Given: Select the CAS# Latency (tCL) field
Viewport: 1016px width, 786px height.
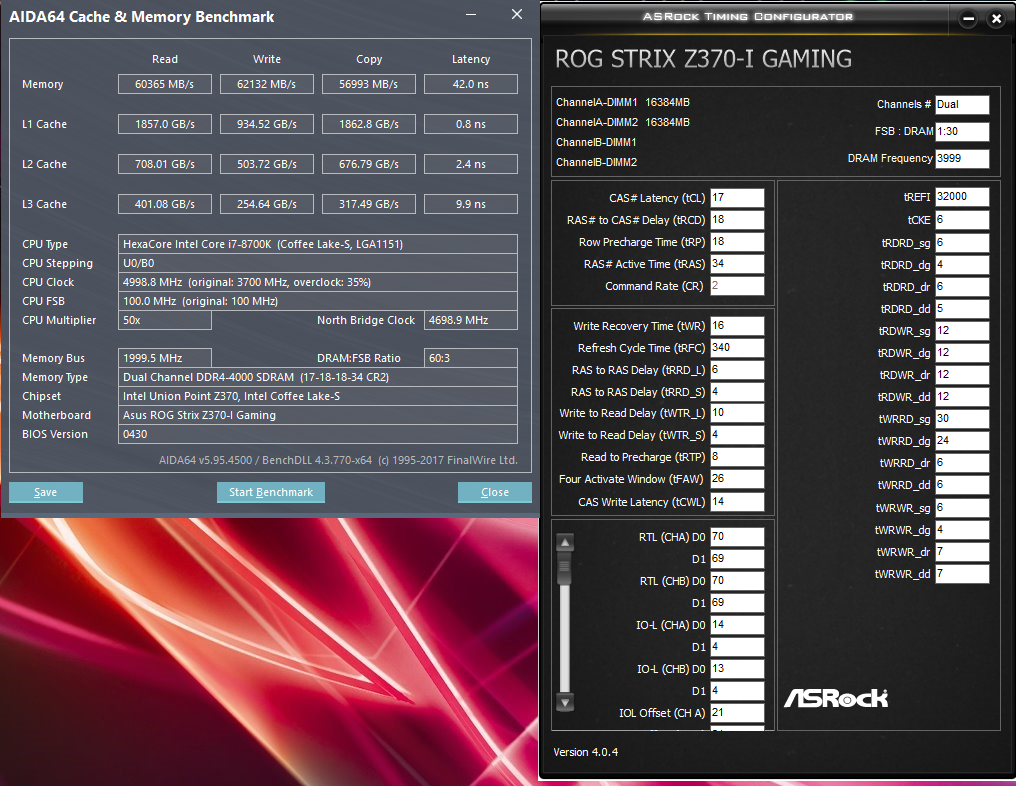Looking at the screenshot, I should [x=737, y=198].
